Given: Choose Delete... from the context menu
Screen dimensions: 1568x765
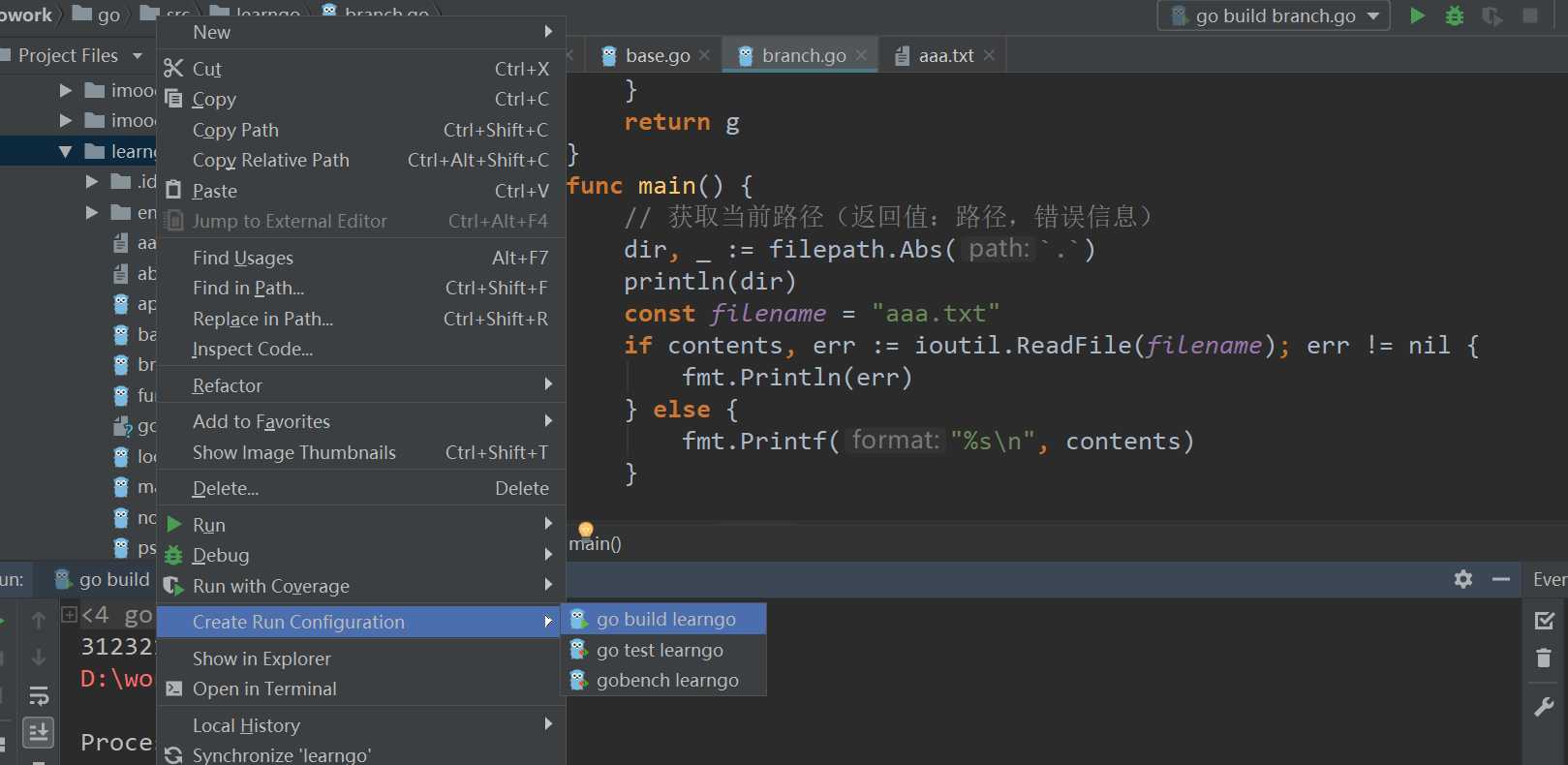Looking at the screenshot, I should pyautogui.click(x=360, y=488).
